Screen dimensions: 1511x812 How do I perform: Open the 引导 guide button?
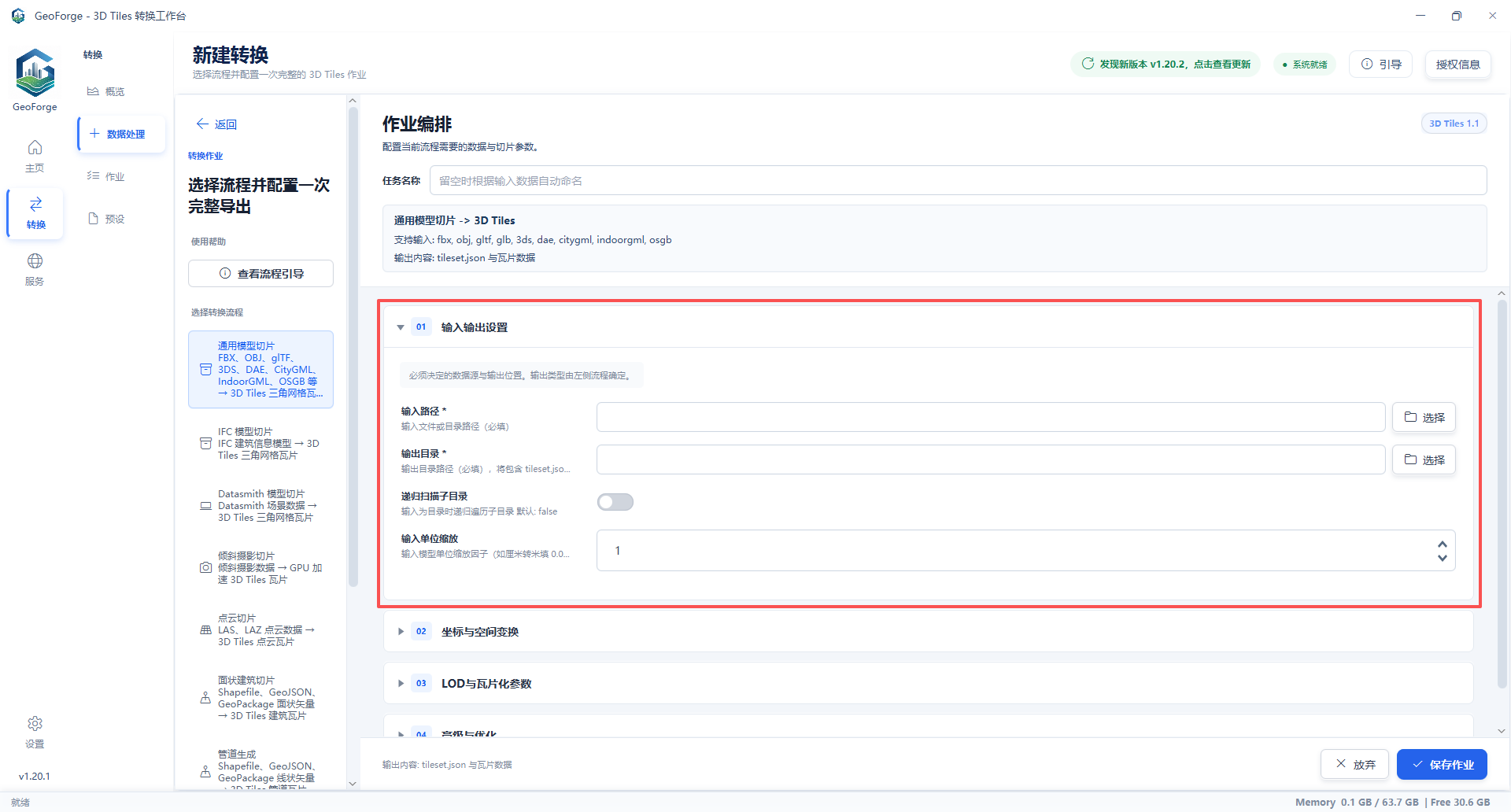pos(1380,64)
